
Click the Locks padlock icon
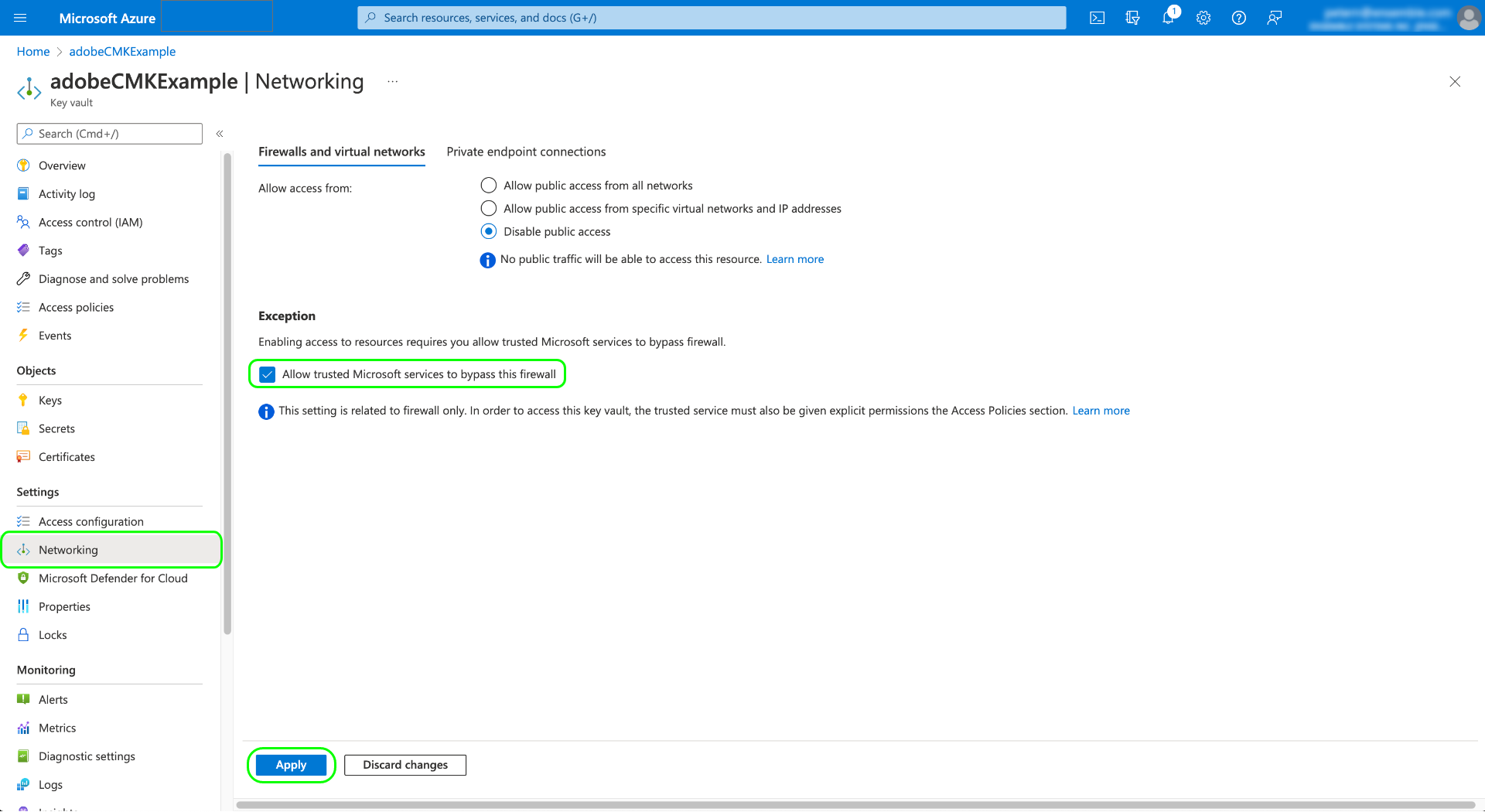23,635
